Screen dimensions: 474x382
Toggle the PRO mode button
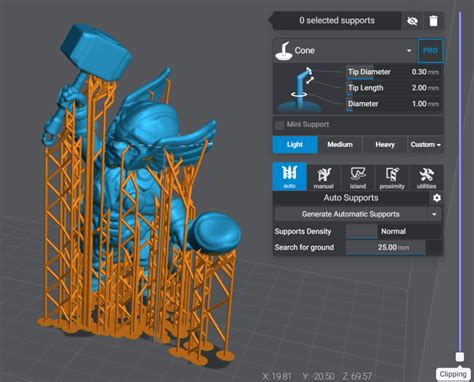(x=430, y=51)
